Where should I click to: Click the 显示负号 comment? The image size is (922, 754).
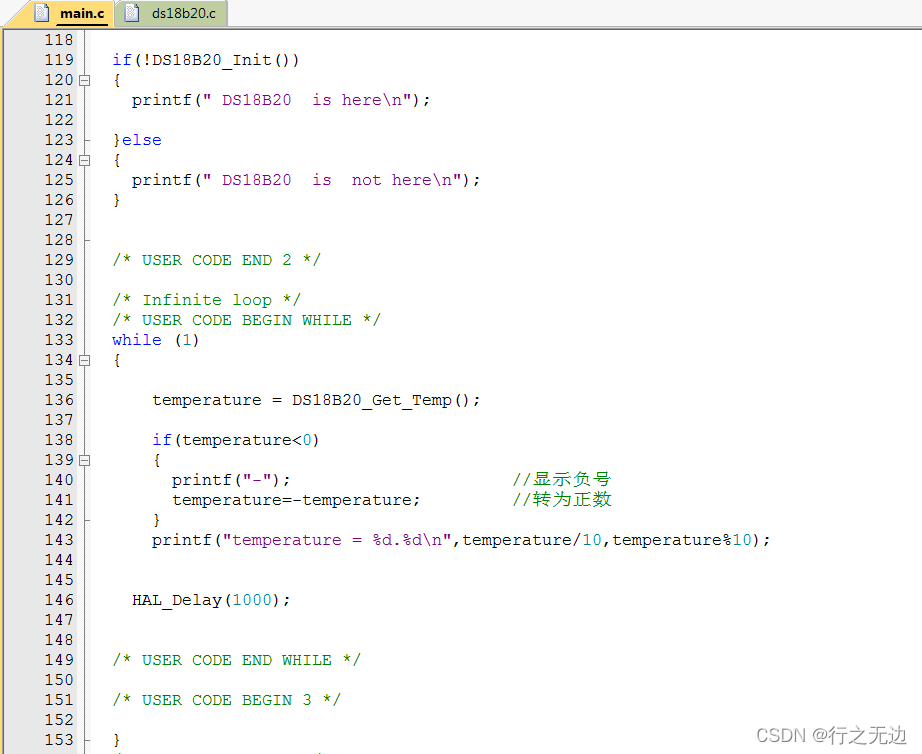coord(562,479)
